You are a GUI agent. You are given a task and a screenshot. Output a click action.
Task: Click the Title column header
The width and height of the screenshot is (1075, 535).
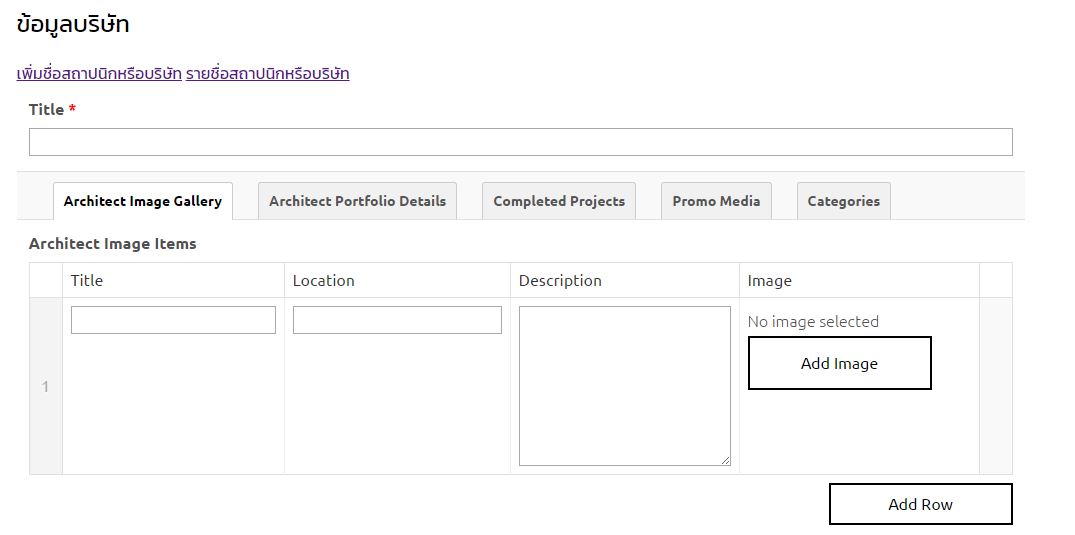click(x=87, y=281)
